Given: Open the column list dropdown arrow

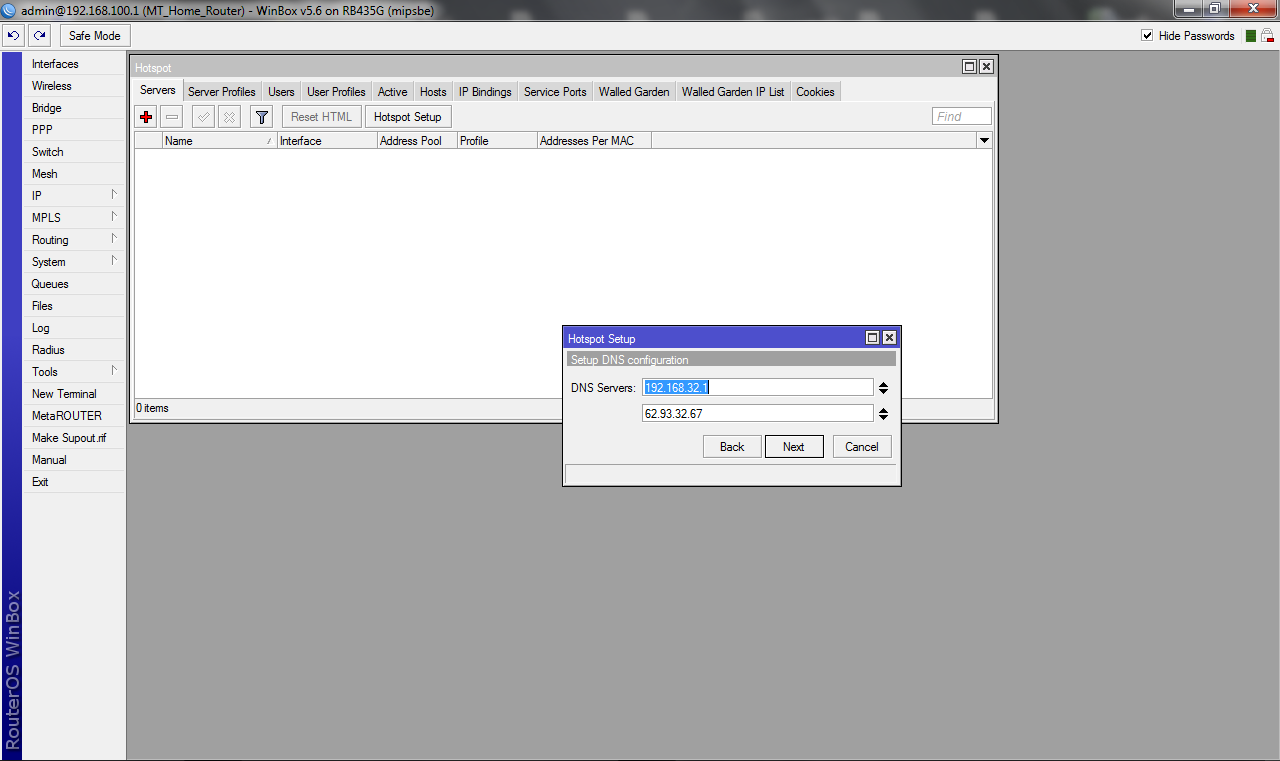Looking at the screenshot, I should 984,141.
